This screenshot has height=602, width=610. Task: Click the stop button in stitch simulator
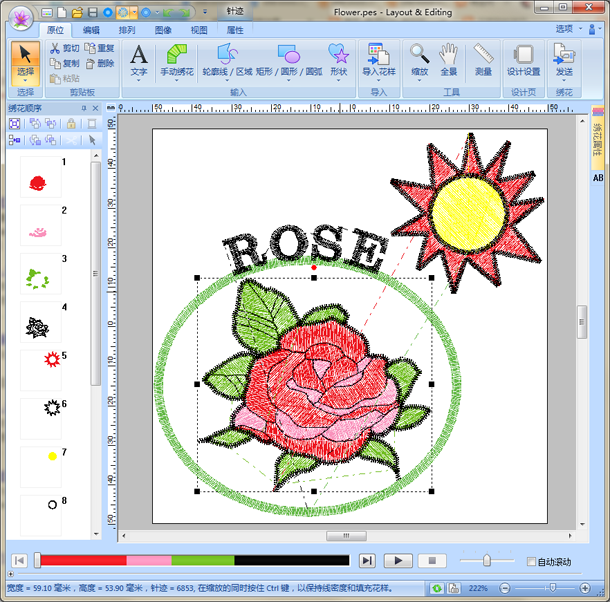coord(432,561)
